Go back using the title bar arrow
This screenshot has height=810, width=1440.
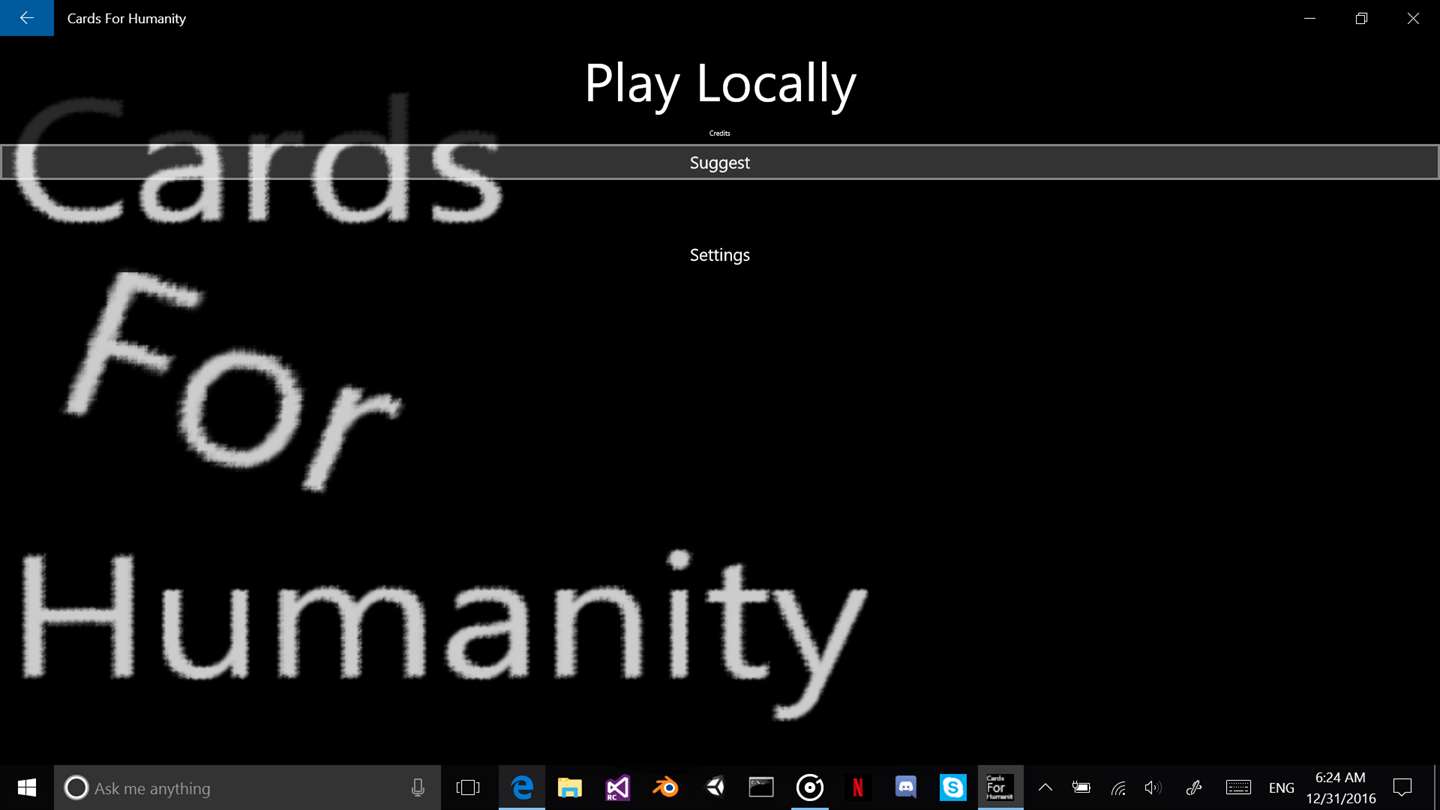tap(27, 18)
